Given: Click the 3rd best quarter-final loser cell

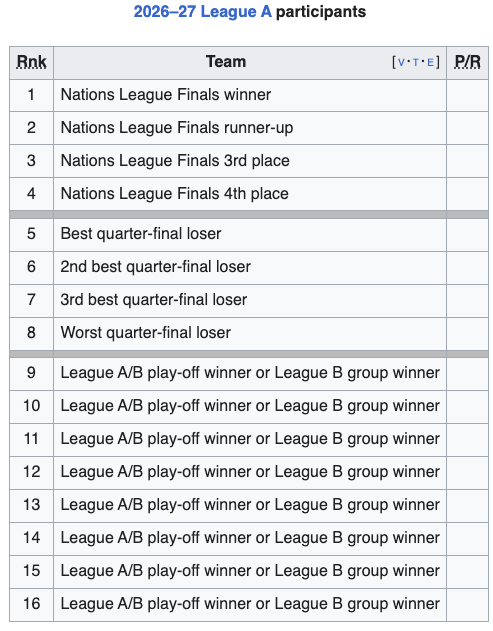Looking at the screenshot, I should pyautogui.click(x=250, y=300).
